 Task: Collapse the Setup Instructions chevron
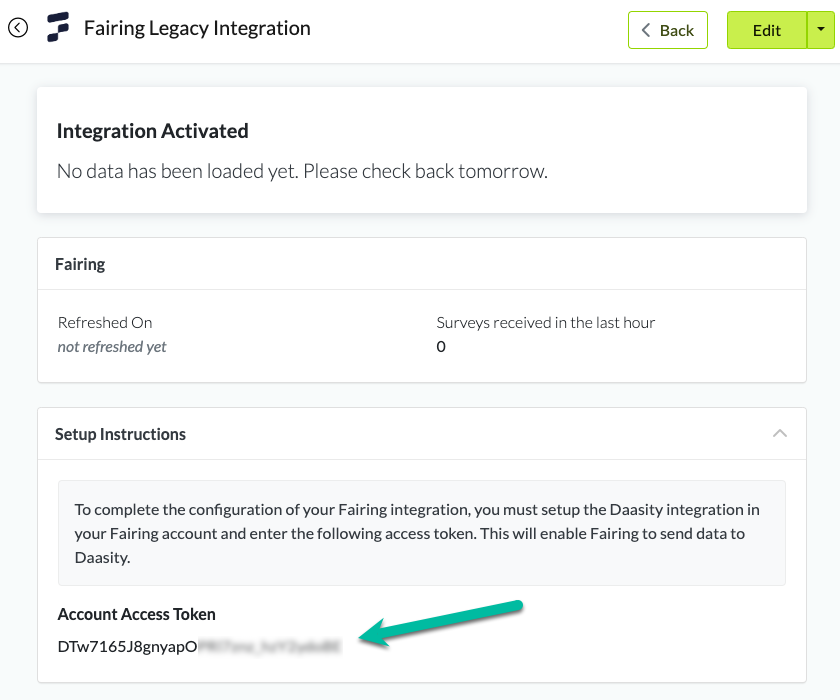(780, 434)
